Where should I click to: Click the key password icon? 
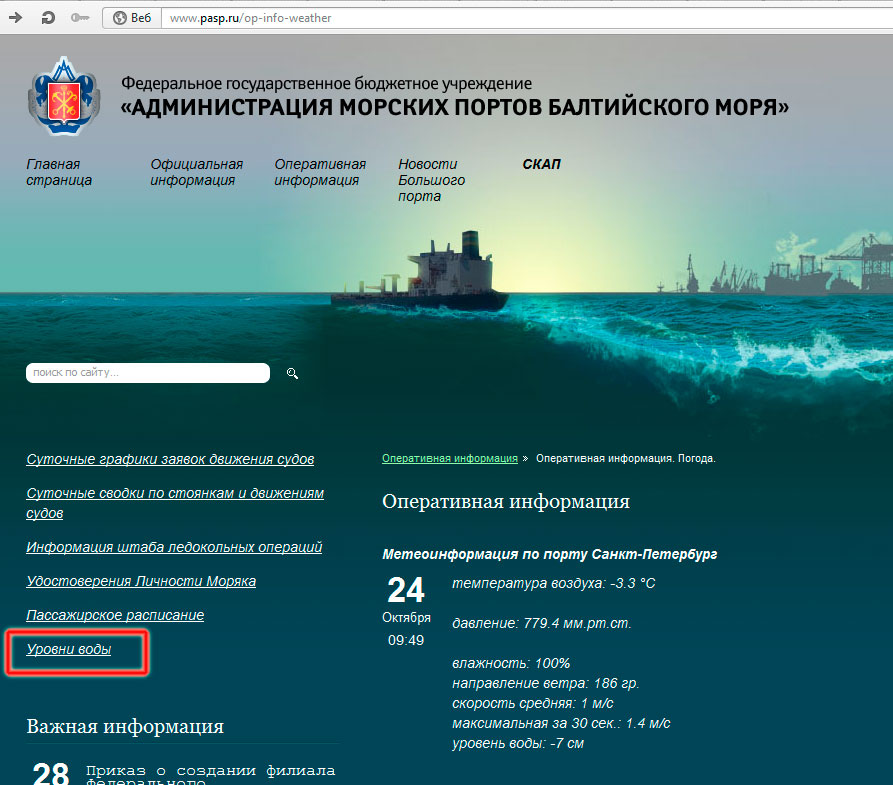click(x=81, y=18)
